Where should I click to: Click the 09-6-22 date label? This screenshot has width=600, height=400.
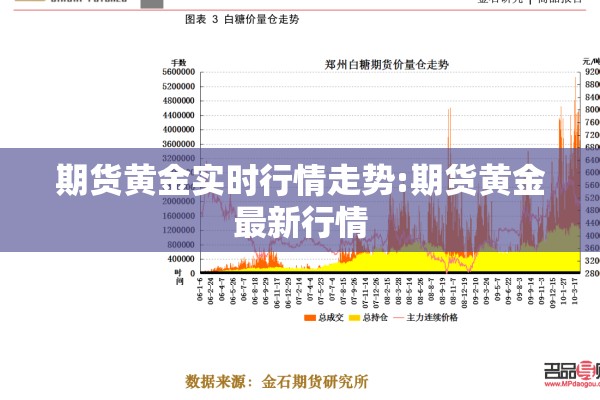508,291
